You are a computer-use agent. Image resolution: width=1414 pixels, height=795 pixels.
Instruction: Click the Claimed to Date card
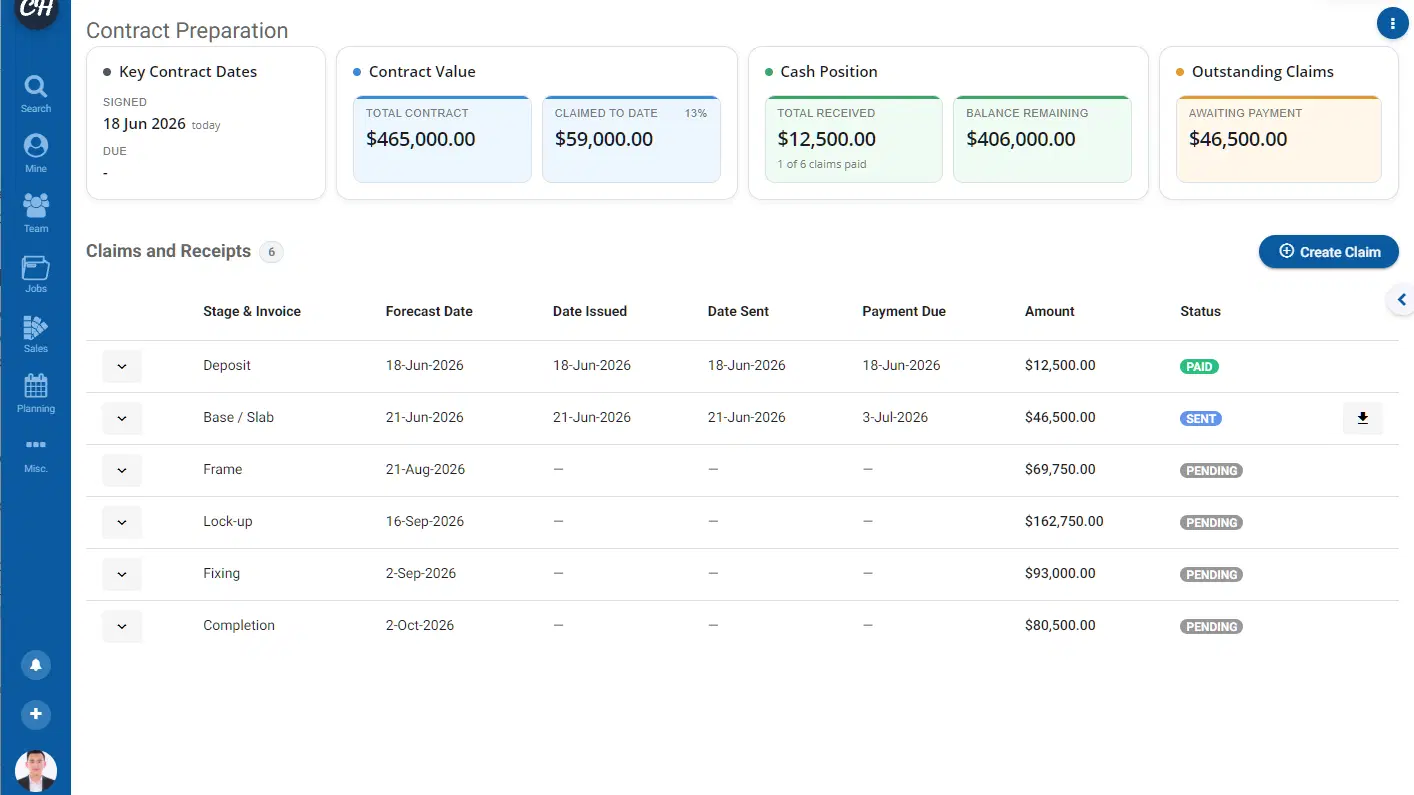click(x=631, y=139)
